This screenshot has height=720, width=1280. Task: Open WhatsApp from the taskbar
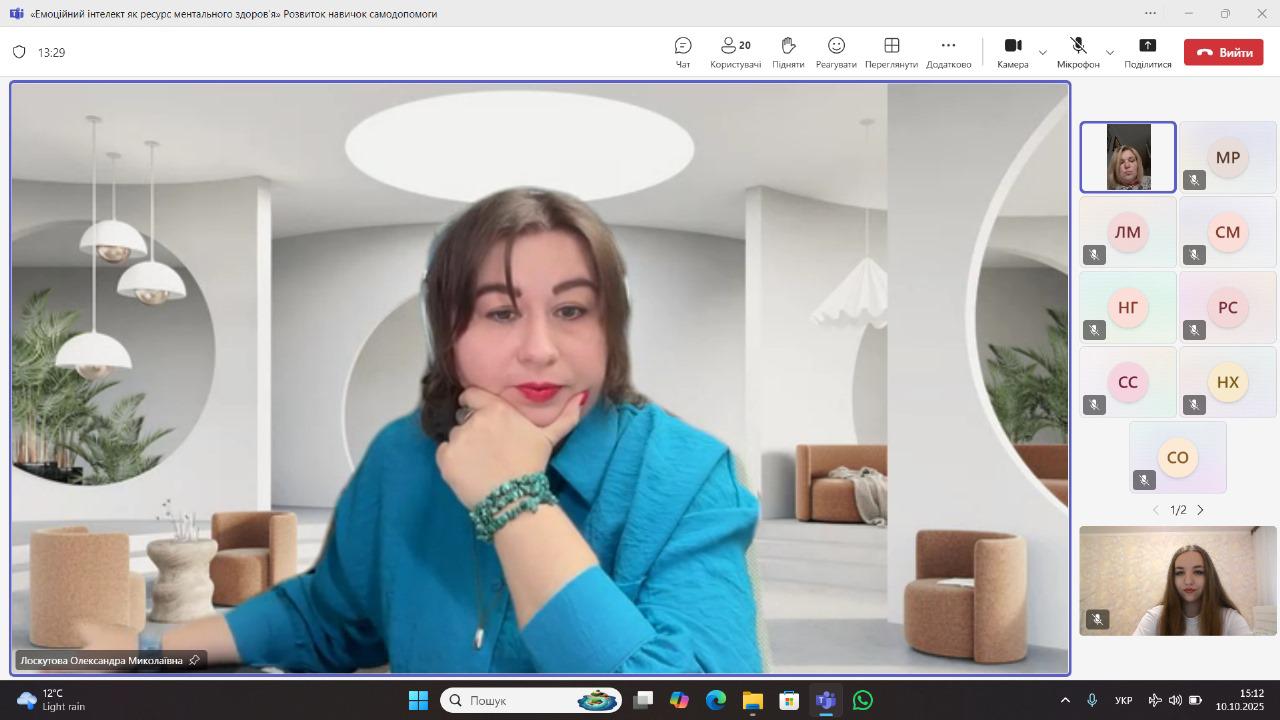(x=862, y=700)
